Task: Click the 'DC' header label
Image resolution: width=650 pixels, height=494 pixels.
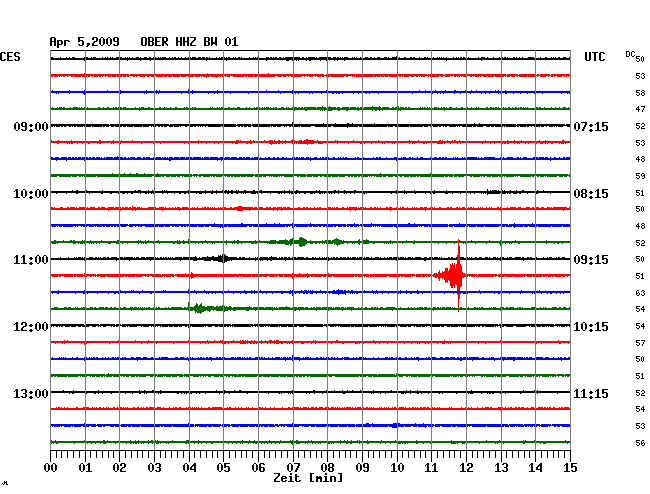Action: (x=630, y=54)
